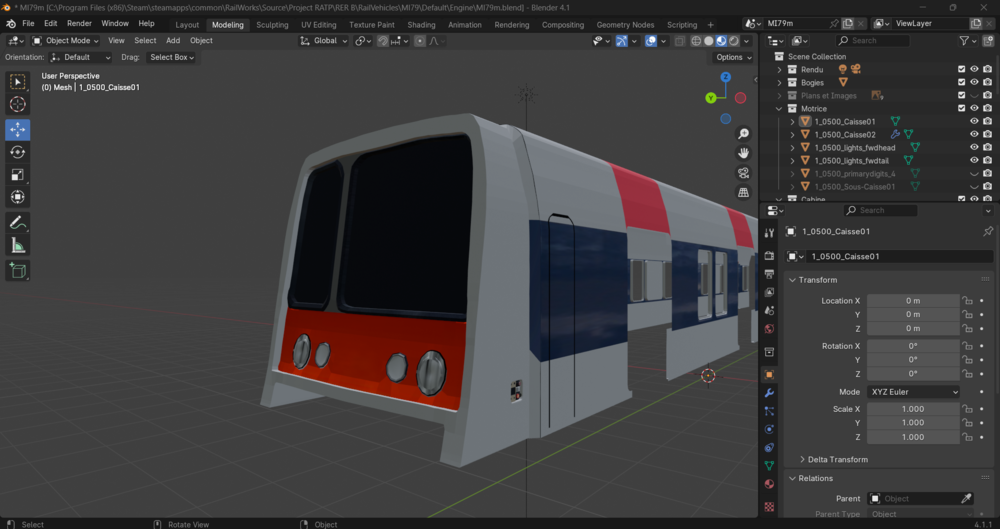Click the Location X value field
The image size is (1000, 529).
[x=913, y=301]
